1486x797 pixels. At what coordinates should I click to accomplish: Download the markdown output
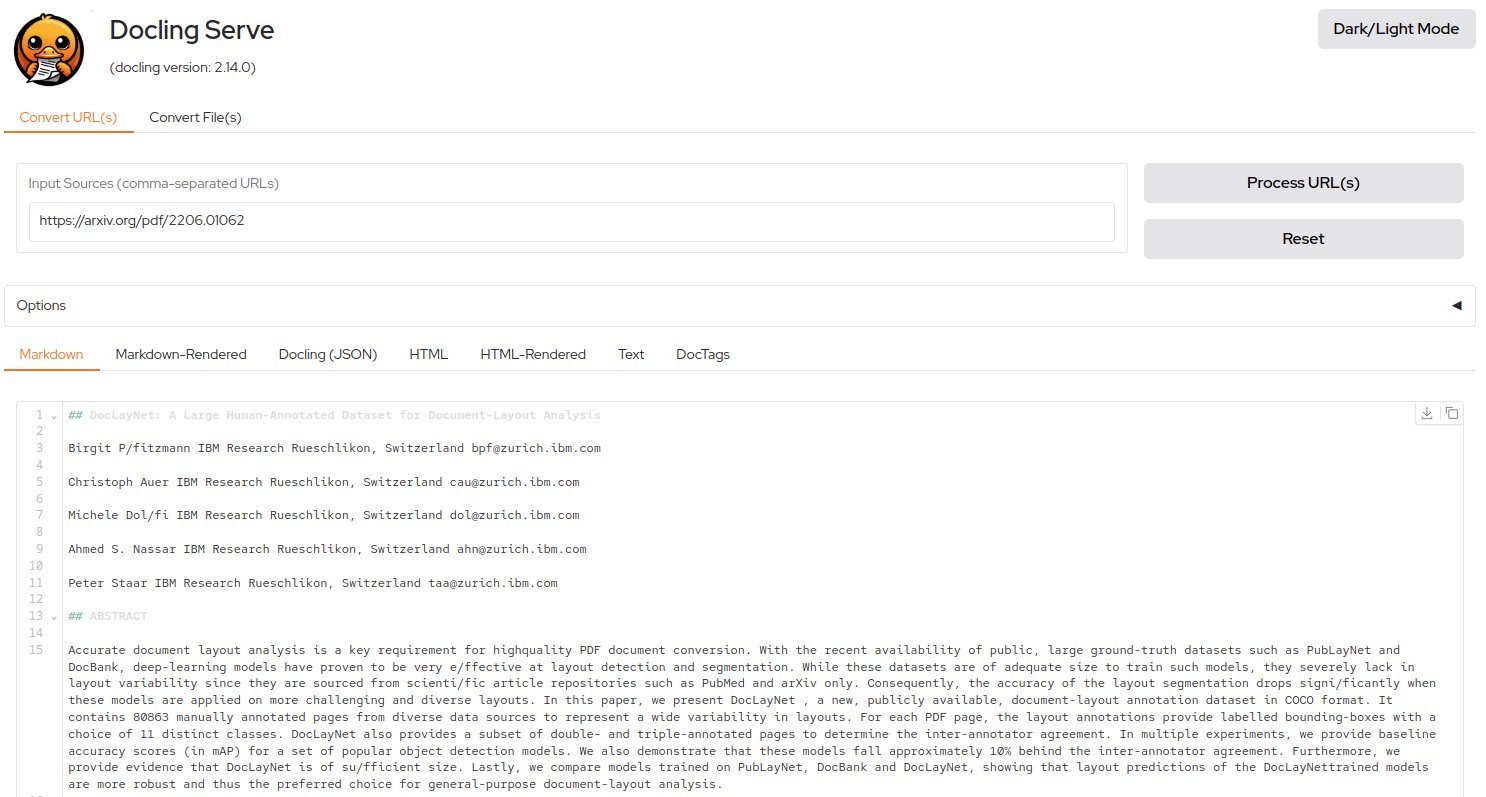click(1427, 413)
